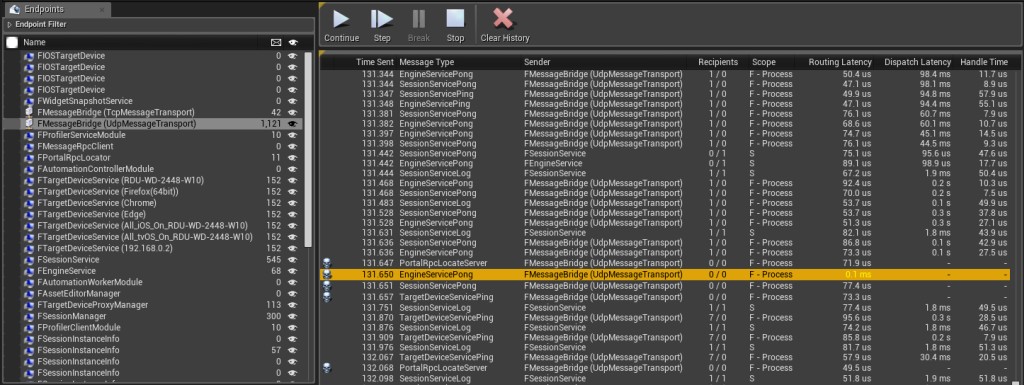The image size is (1024, 385).
Task: Click icon of FTargetDeviceService (Edge) row
Action: 29,214
